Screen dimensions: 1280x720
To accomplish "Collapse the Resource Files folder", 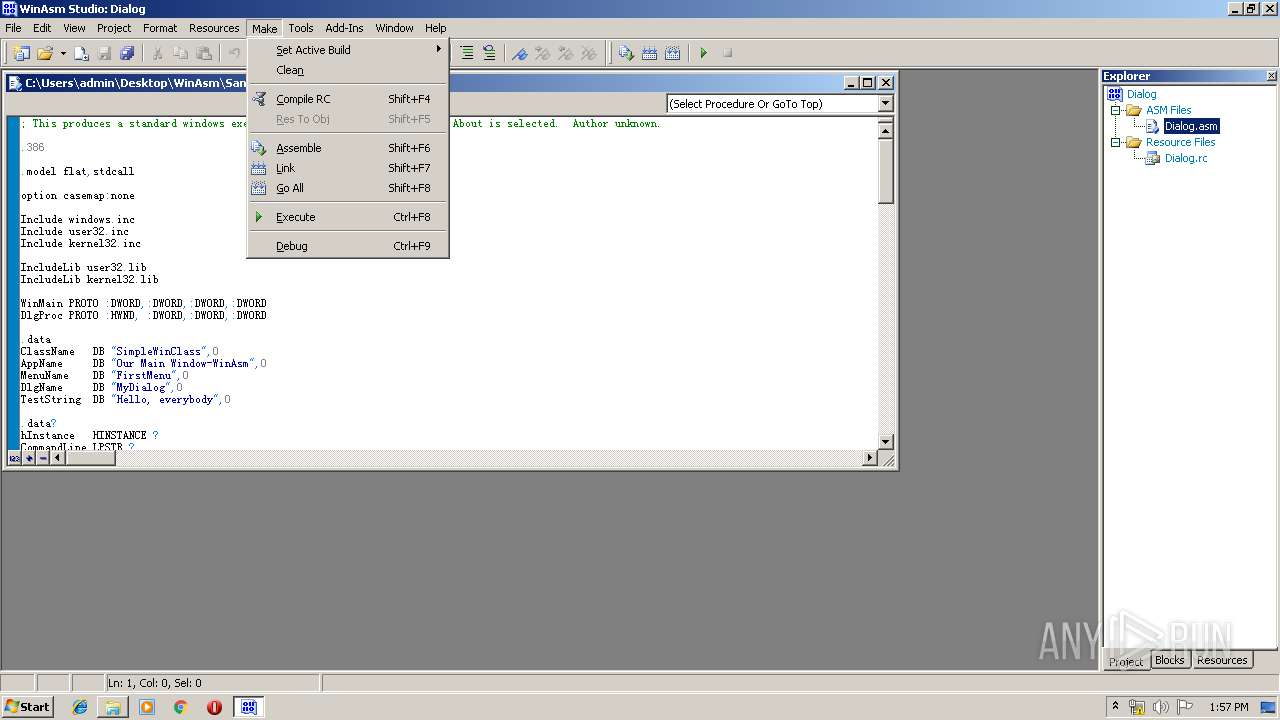I will [x=1116, y=142].
